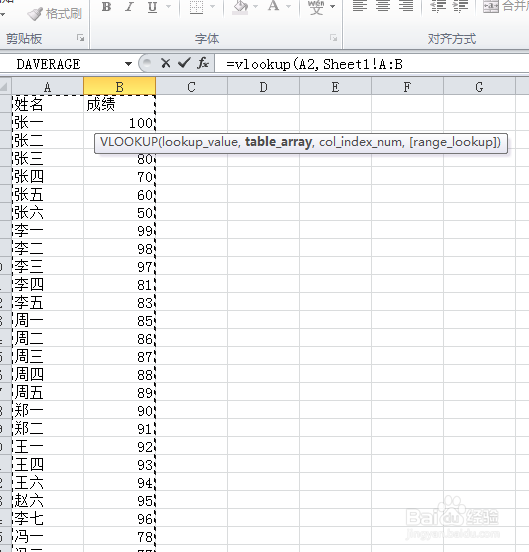Align text left

360,6
